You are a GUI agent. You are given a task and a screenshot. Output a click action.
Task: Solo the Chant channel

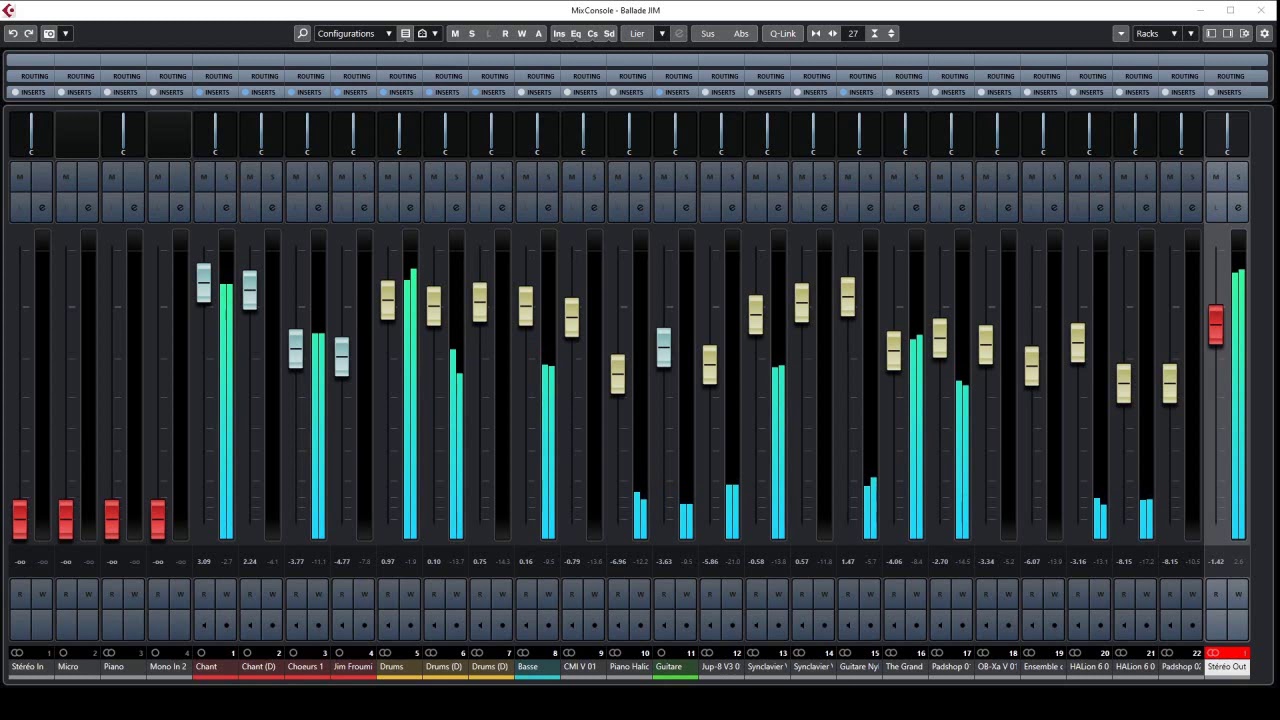[226, 177]
